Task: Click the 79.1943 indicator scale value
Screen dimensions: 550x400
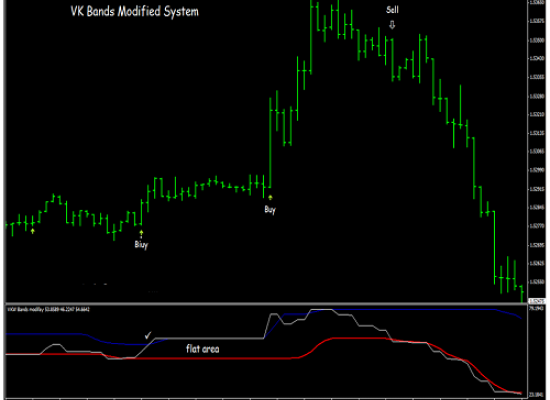Action: point(536,308)
